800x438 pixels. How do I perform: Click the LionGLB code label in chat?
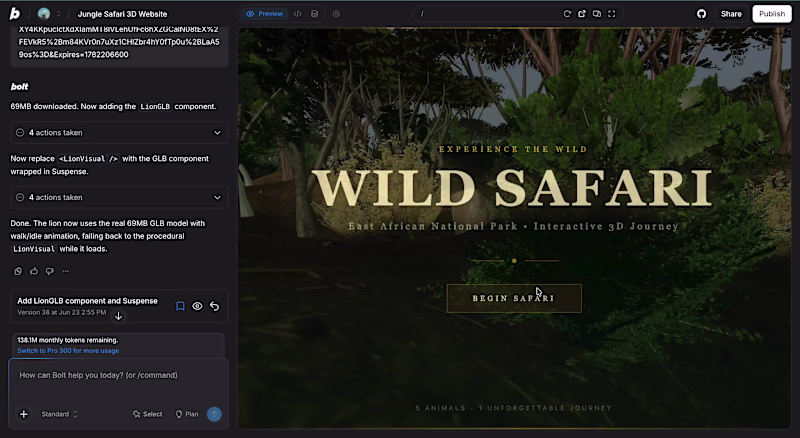tap(155, 107)
